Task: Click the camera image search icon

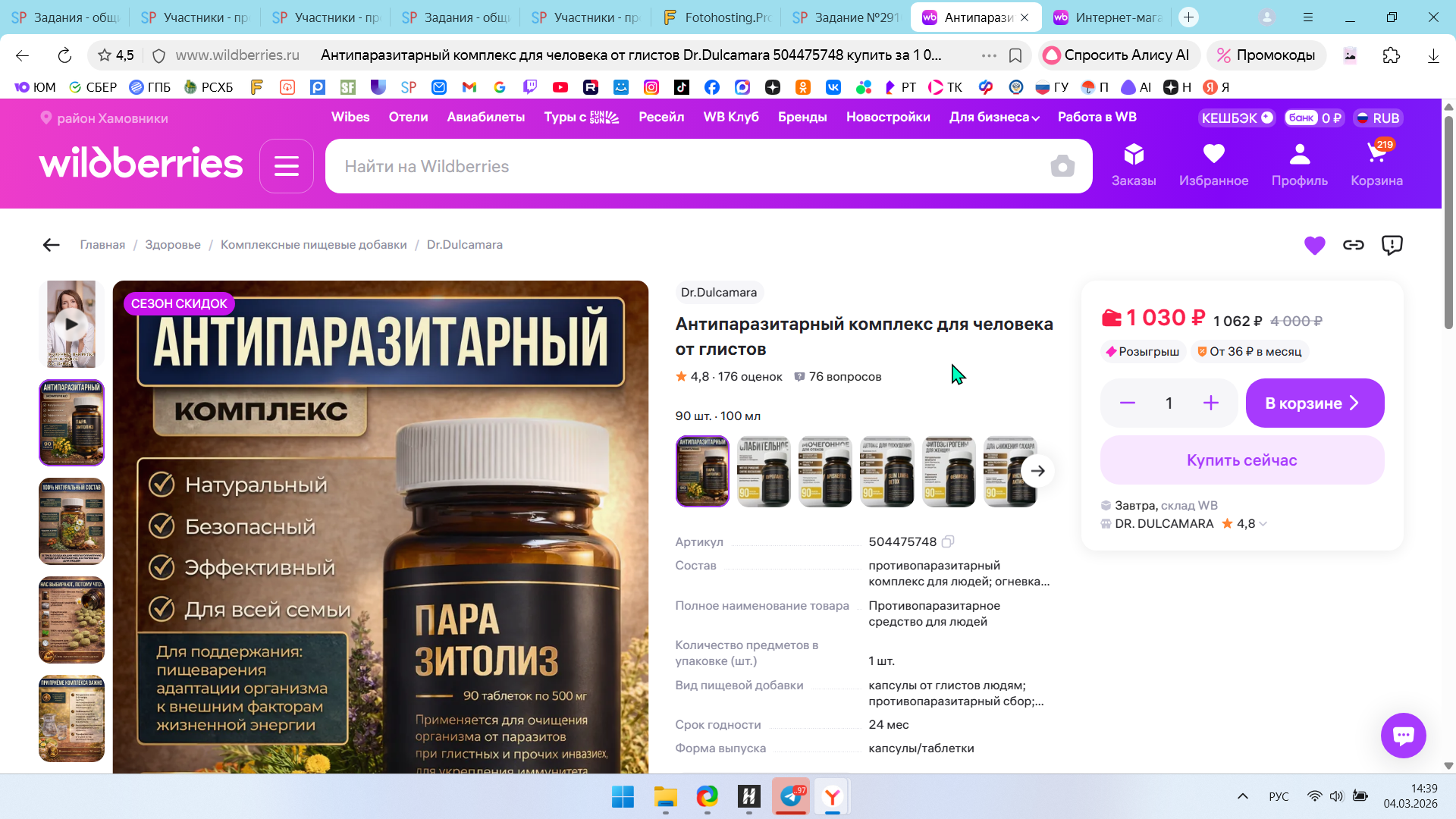Action: point(1062,166)
